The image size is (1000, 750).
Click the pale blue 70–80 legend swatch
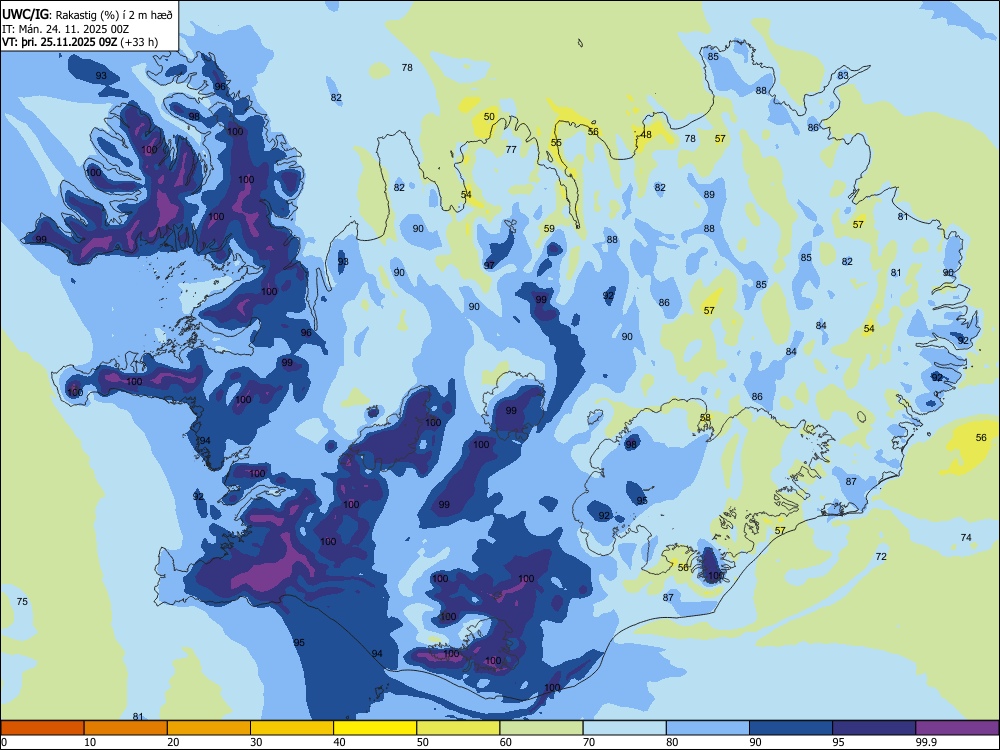click(624, 728)
